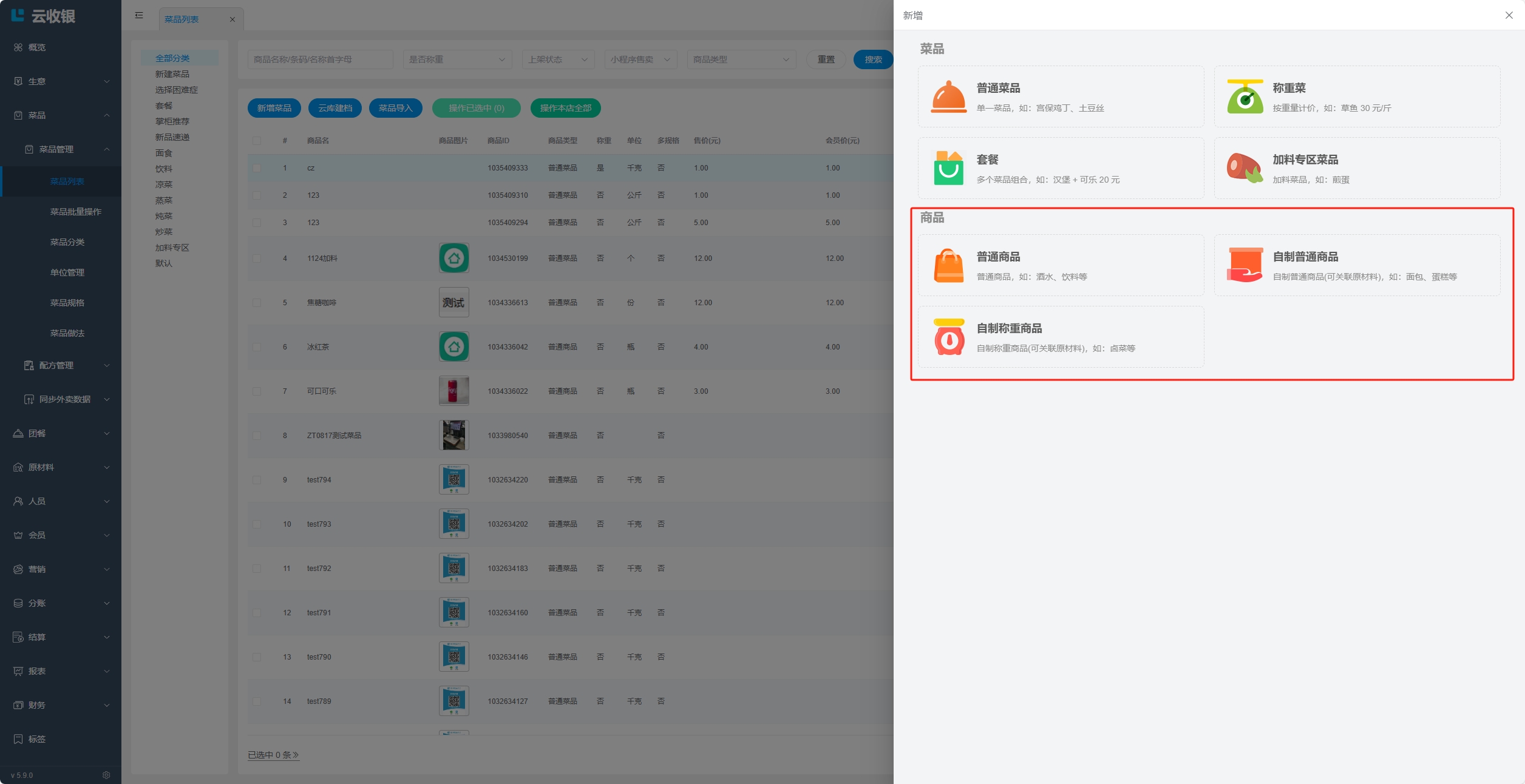This screenshot has width=1525, height=784.
Task: Toggle the select-all checkbox in table header
Action: click(x=257, y=141)
